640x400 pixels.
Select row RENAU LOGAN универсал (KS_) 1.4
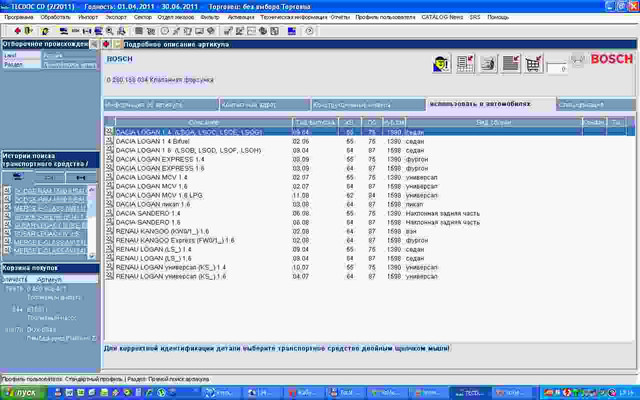point(369,267)
